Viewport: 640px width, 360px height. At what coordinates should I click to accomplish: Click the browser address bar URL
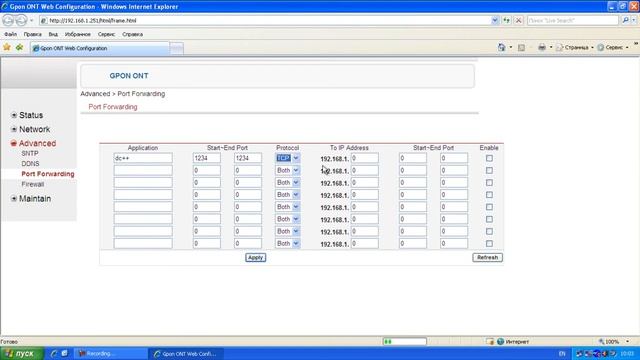coord(265,20)
